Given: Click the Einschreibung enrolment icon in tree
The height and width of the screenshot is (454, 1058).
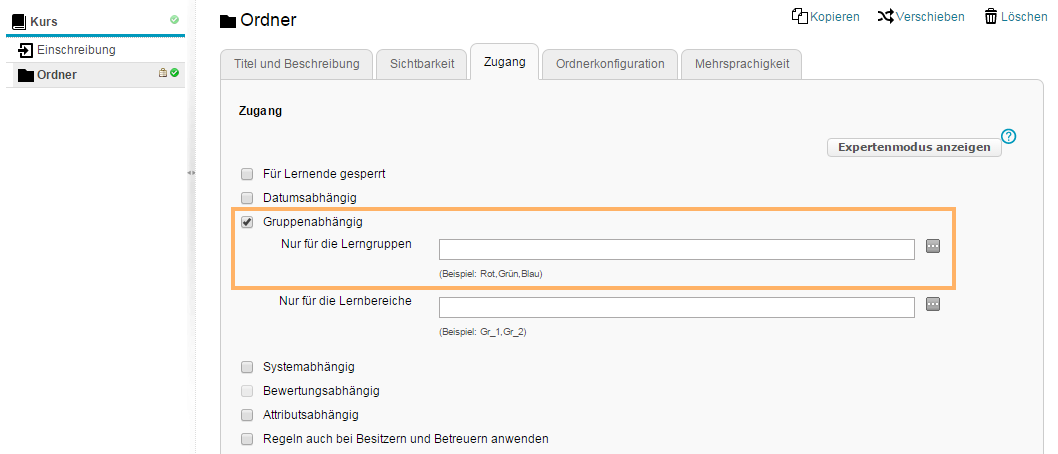Looking at the screenshot, I should click(26, 50).
